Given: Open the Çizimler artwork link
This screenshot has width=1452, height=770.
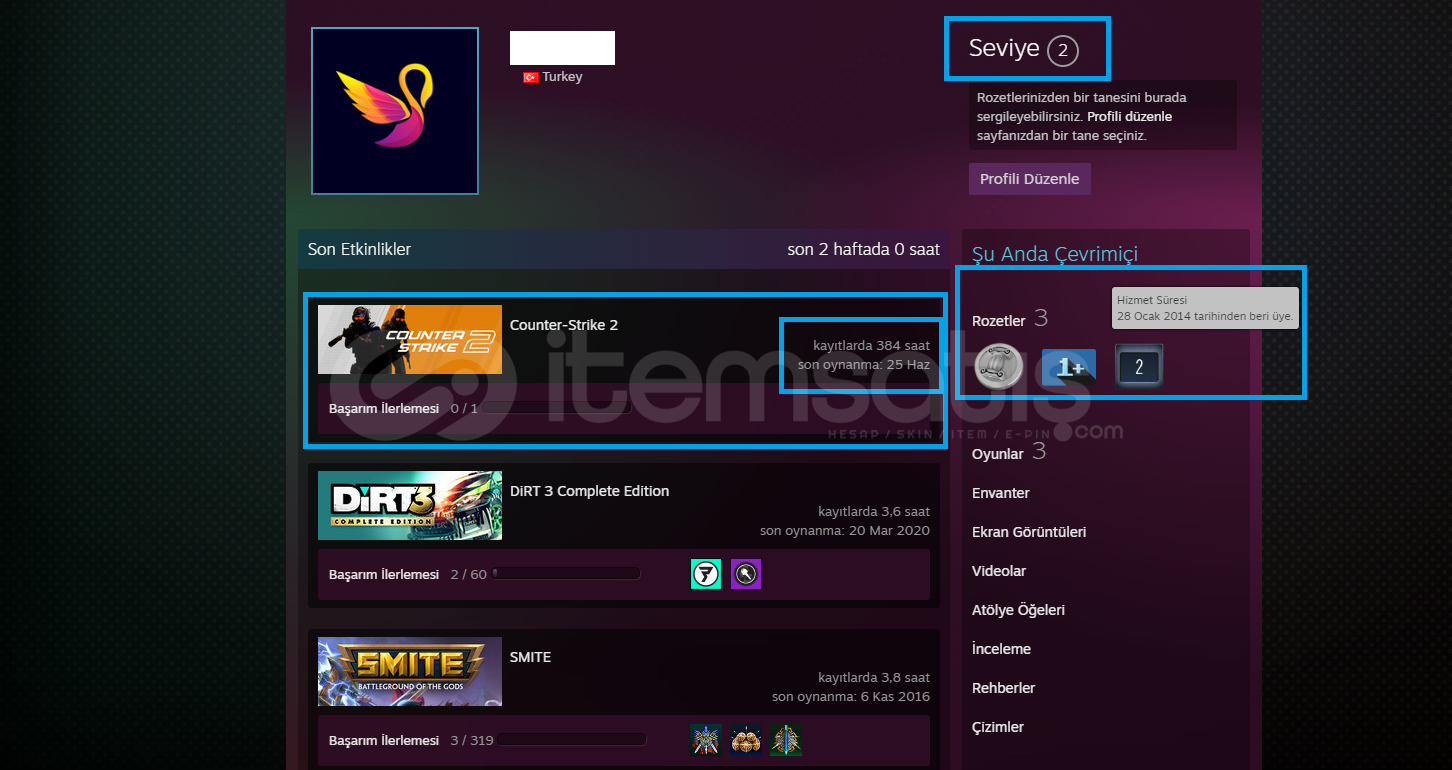Looking at the screenshot, I should click(998, 727).
